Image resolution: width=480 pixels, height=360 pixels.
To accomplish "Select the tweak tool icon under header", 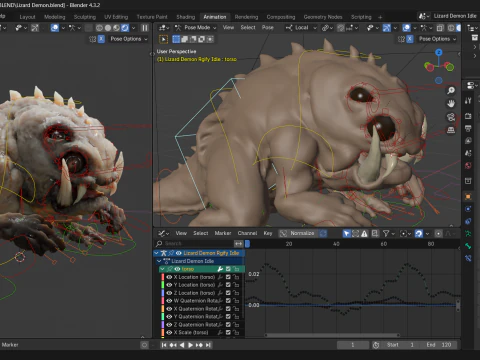I will tap(163, 39).
